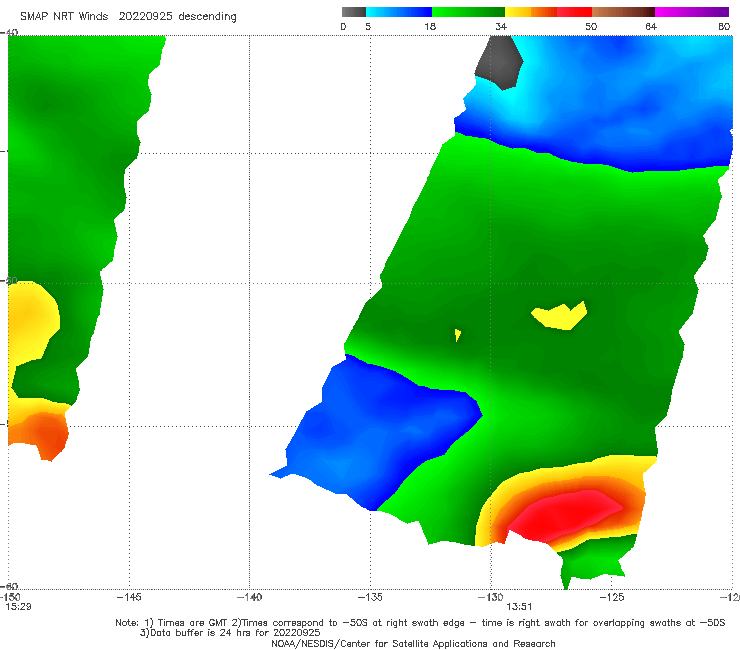This screenshot has height=650, width=740.
Task: Click the red high-wind core in the map
Action: pyautogui.click(x=564, y=515)
